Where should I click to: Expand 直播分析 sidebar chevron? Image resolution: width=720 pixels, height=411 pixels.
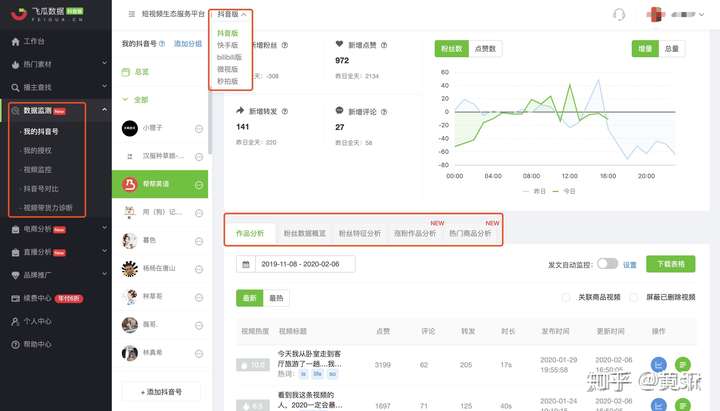tap(104, 251)
